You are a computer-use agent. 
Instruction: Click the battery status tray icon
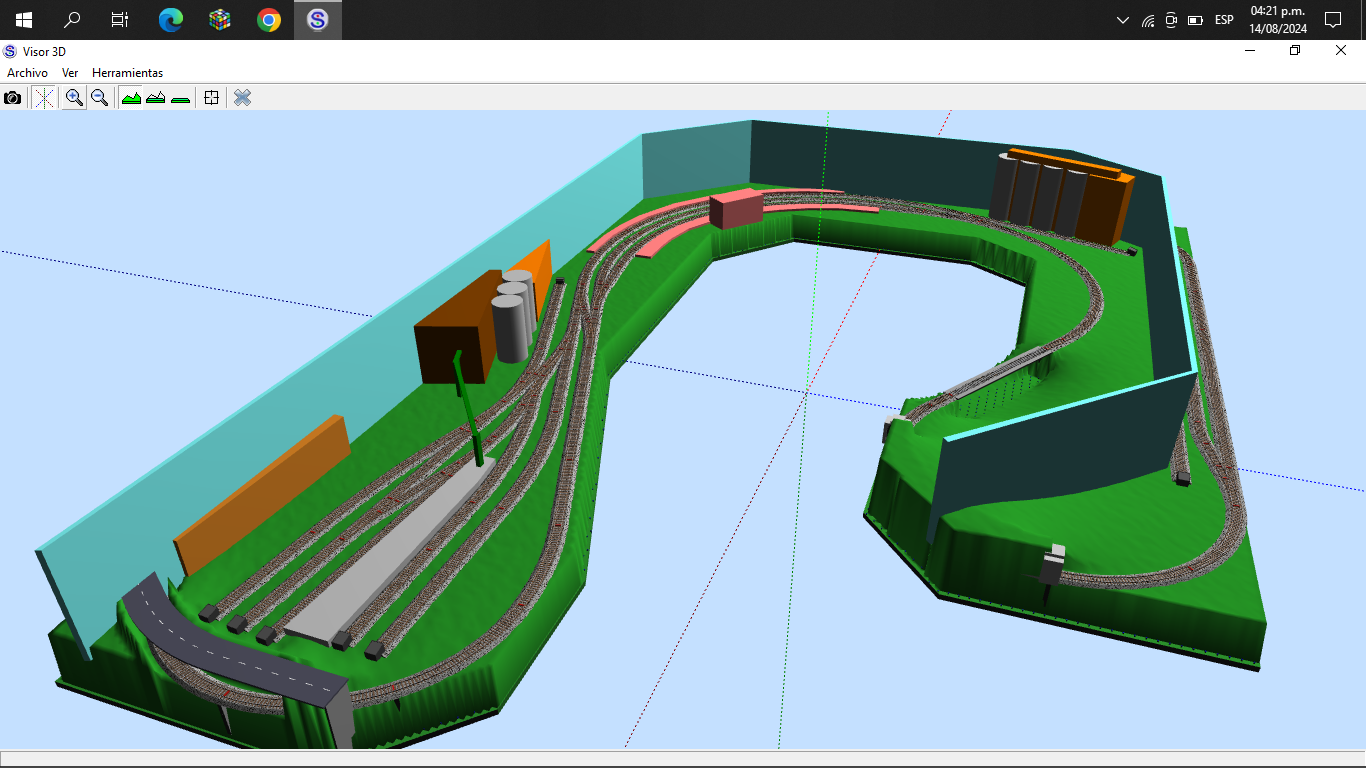click(1195, 20)
